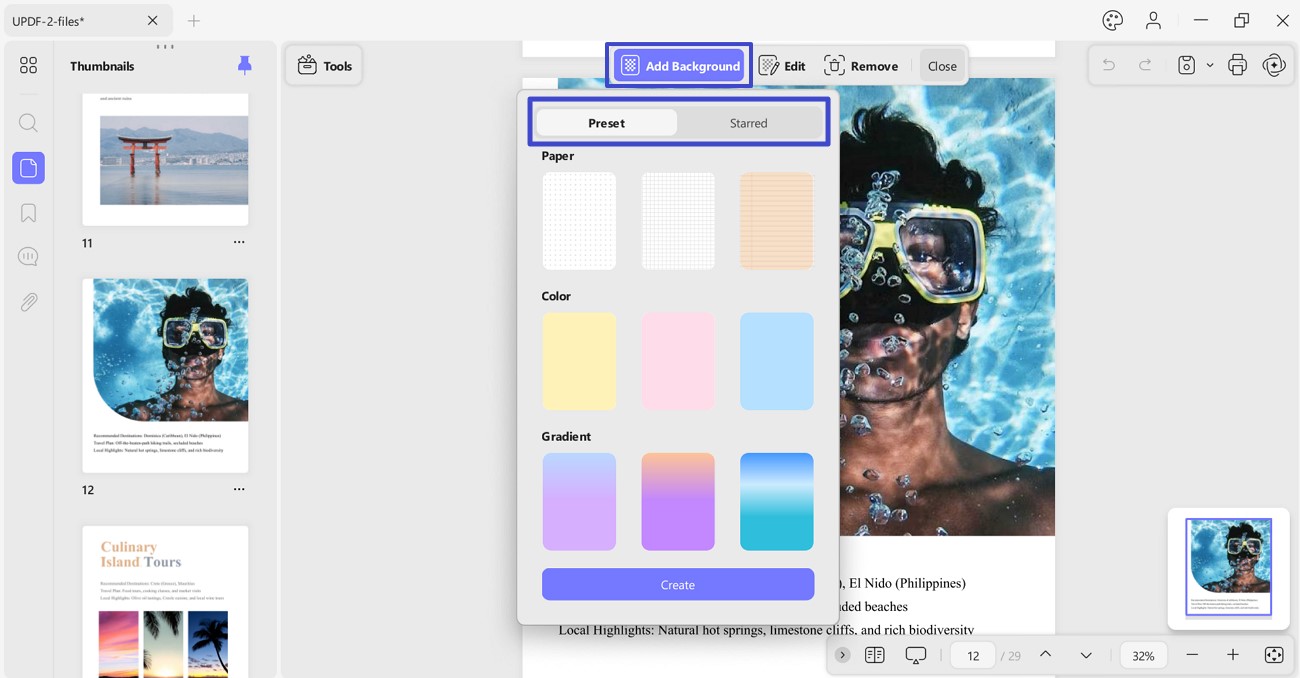Select the grid paper background preset
Screen dimensions: 1300x678
click(678, 221)
